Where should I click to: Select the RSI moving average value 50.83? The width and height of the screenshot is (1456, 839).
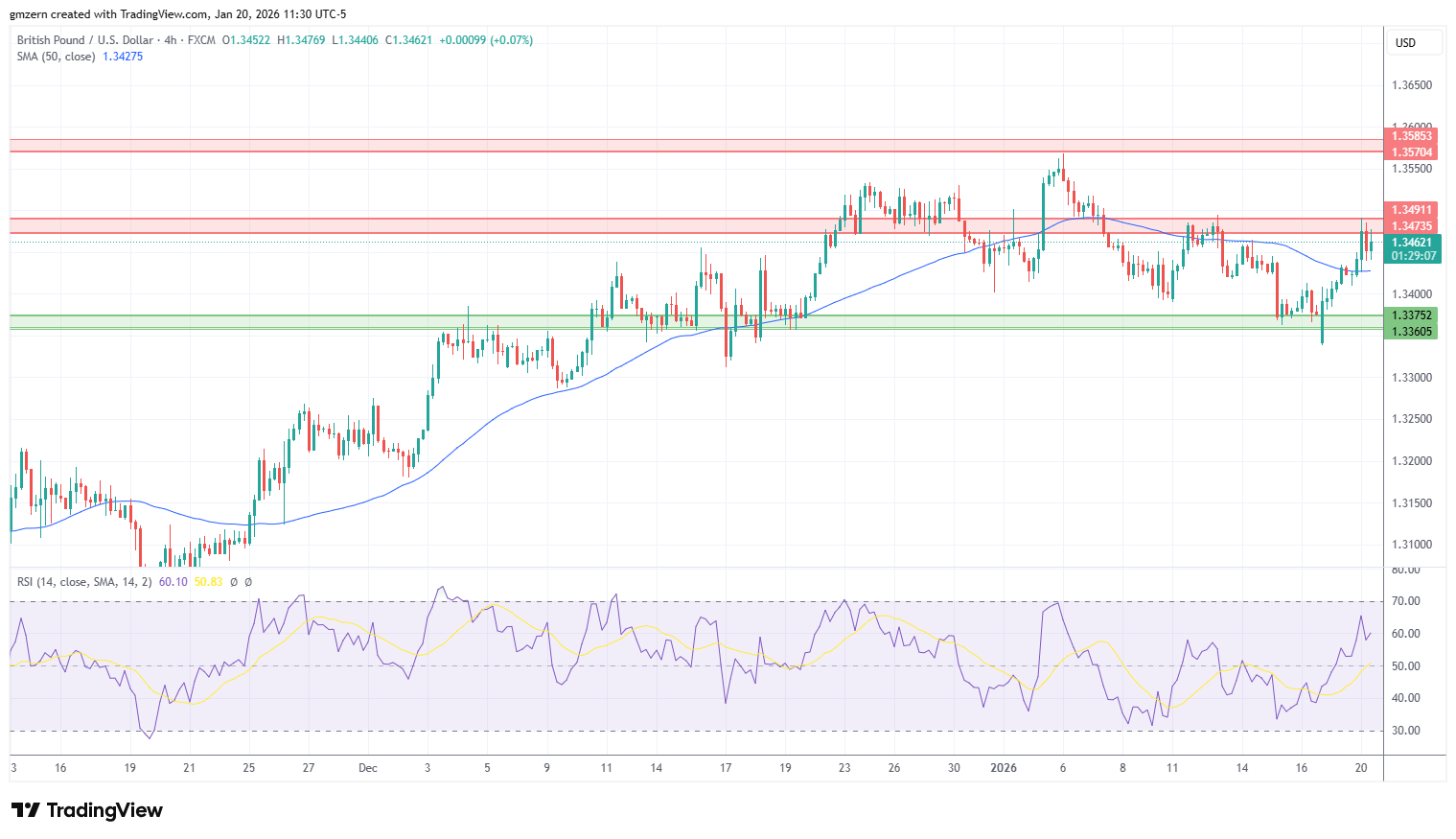click(208, 582)
